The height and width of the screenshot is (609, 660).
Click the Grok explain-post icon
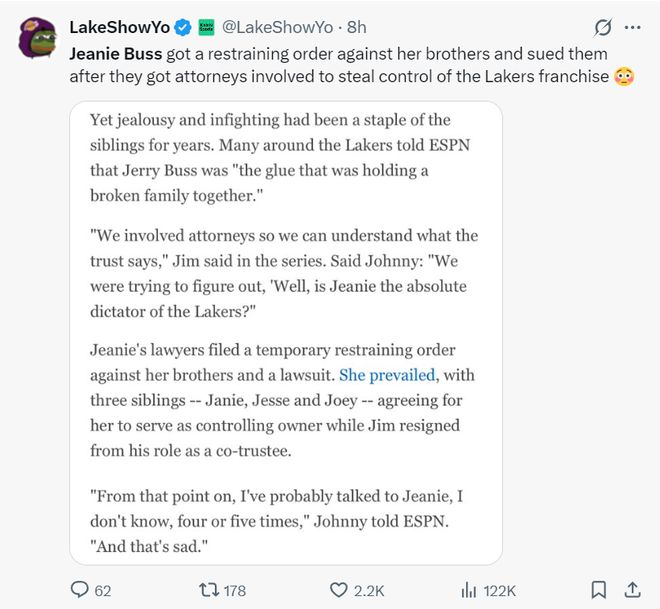[x=602, y=27]
